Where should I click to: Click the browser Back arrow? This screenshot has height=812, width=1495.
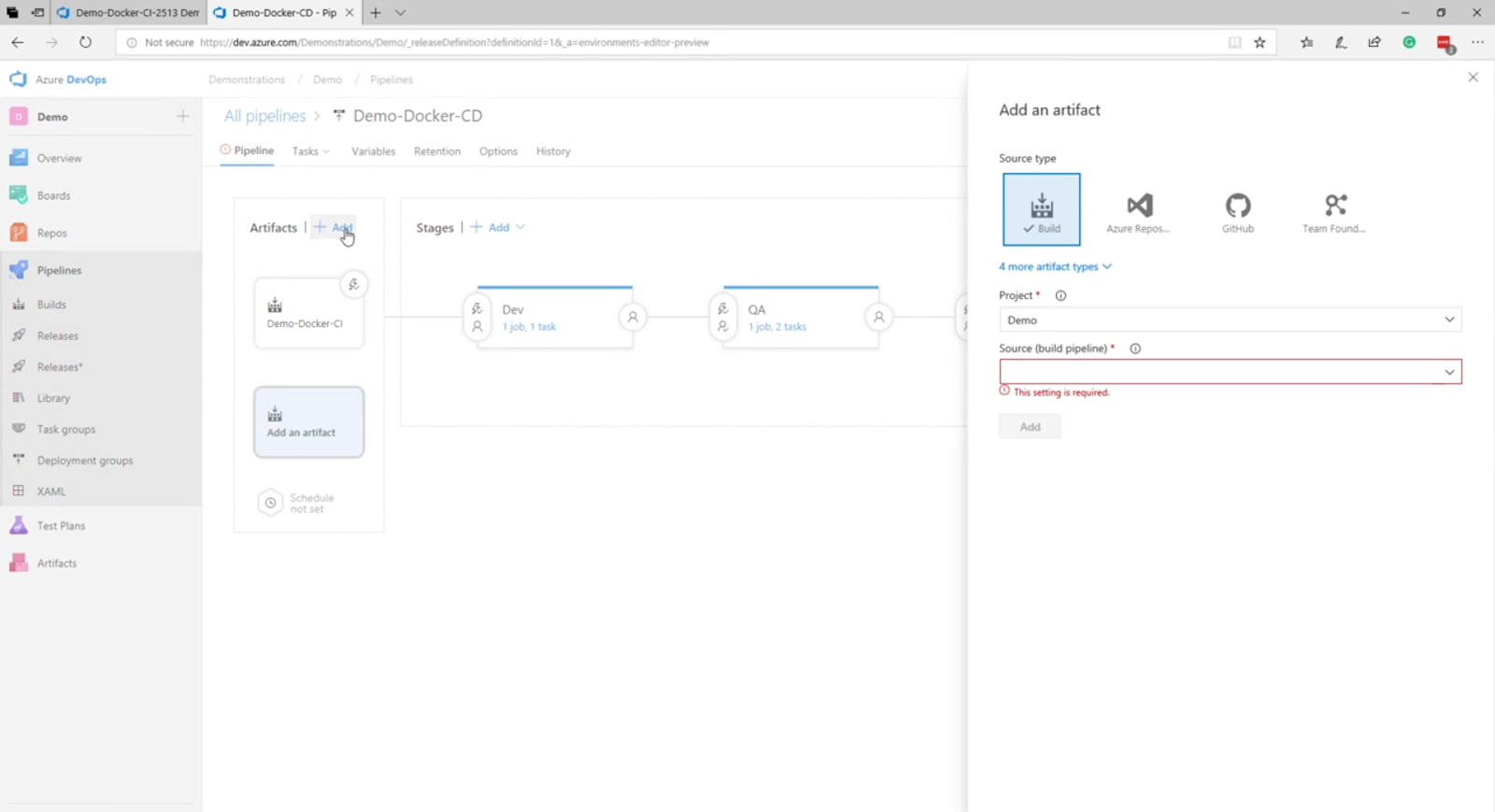(x=17, y=42)
